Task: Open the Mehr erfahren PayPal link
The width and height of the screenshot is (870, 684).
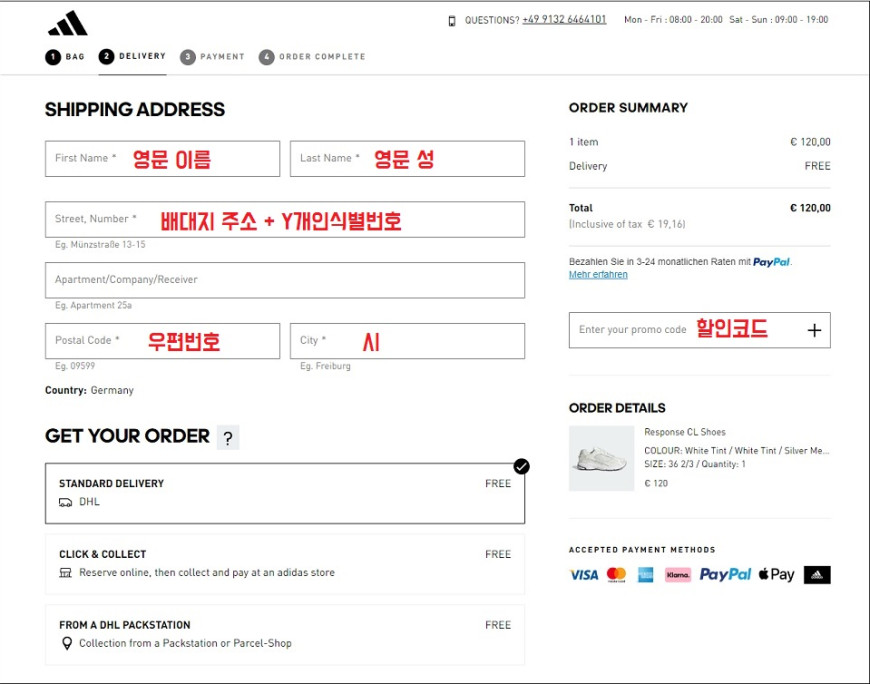Action: point(598,275)
